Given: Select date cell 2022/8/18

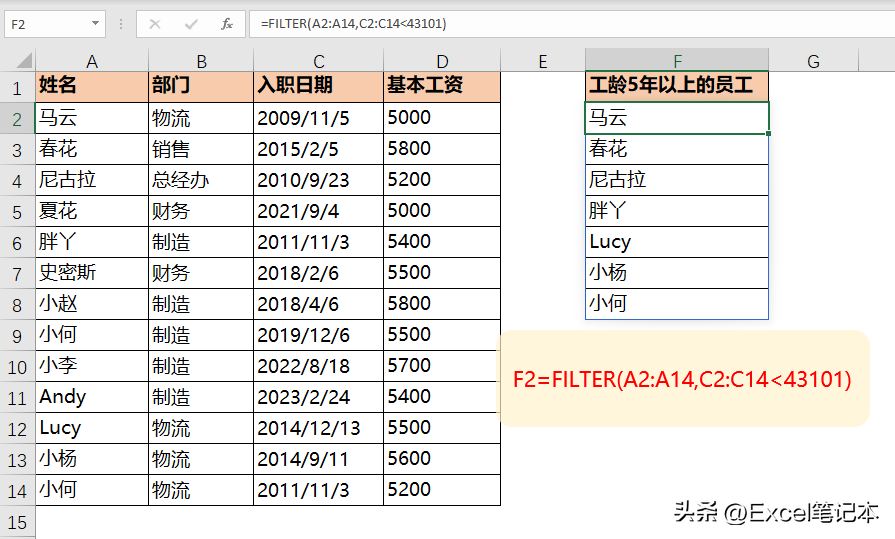Looking at the screenshot, I should pos(319,365).
